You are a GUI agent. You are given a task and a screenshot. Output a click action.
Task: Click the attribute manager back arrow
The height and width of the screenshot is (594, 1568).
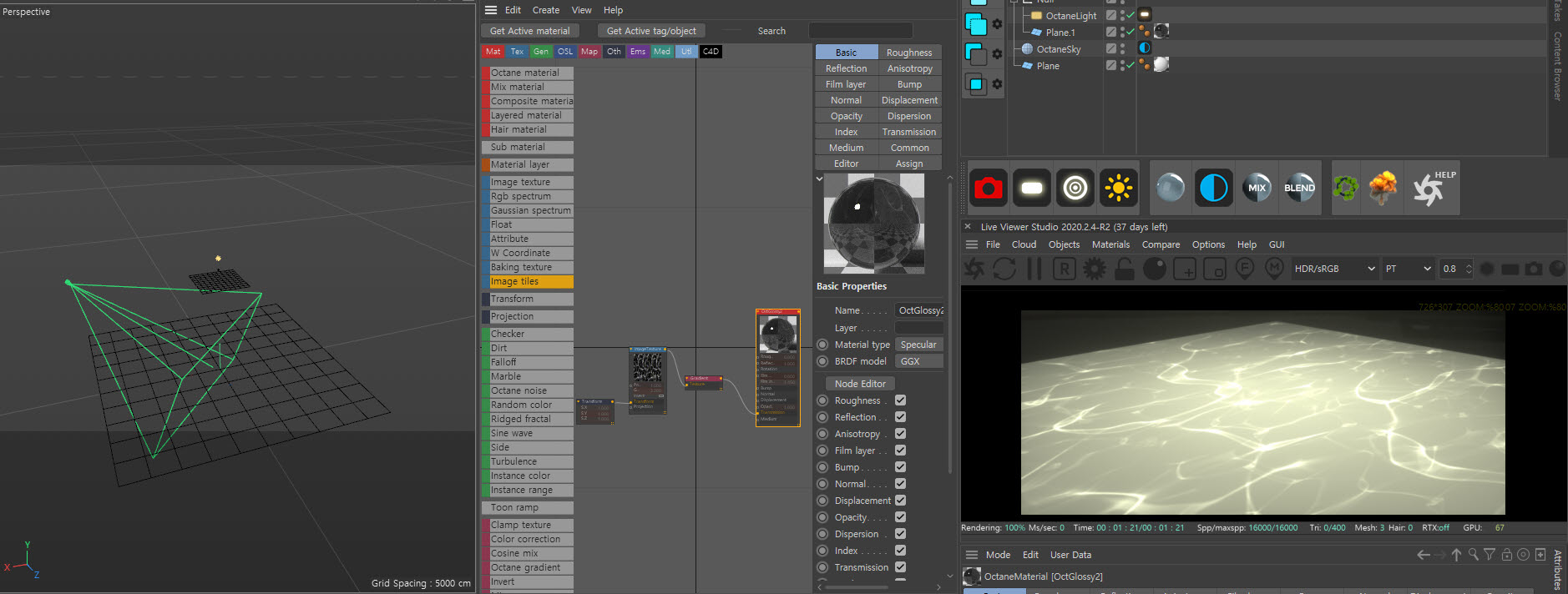tap(1424, 555)
